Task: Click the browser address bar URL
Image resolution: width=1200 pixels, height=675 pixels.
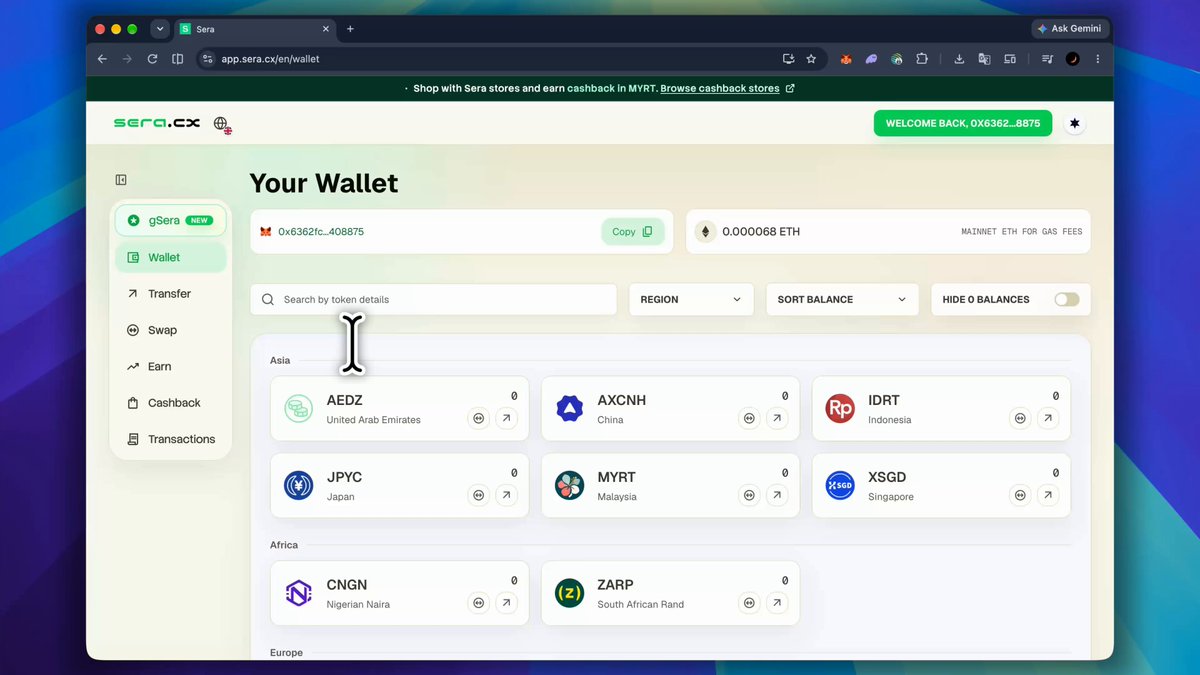Action: pyautogui.click(x=270, y=59)
